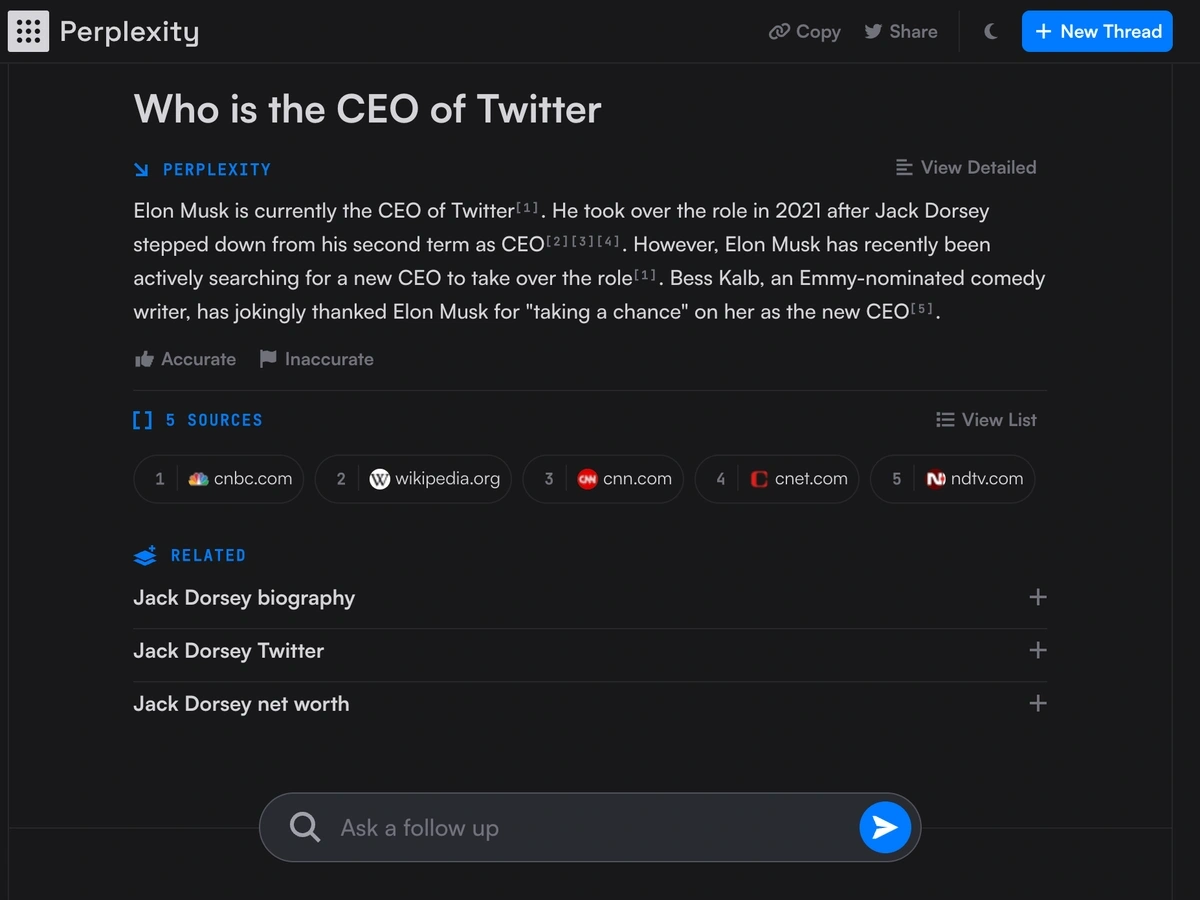Image resolution: width=1200 pixels, height=900 pixels.
Task: Click the PERPLEXITY answer section label
Action: pos(217,170)
